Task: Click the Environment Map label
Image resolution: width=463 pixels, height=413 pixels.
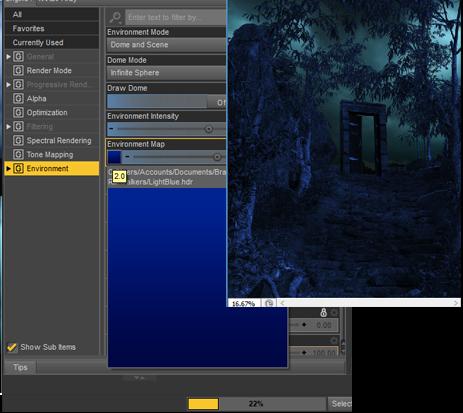Action: click(x=136, y=144)
